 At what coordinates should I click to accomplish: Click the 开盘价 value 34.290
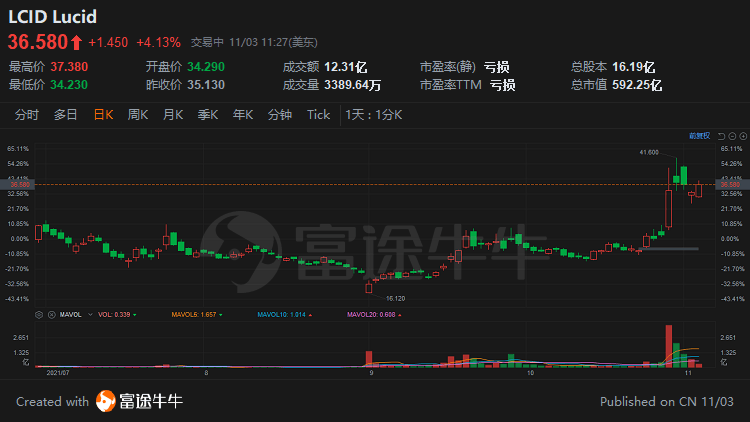click(206, 67)
